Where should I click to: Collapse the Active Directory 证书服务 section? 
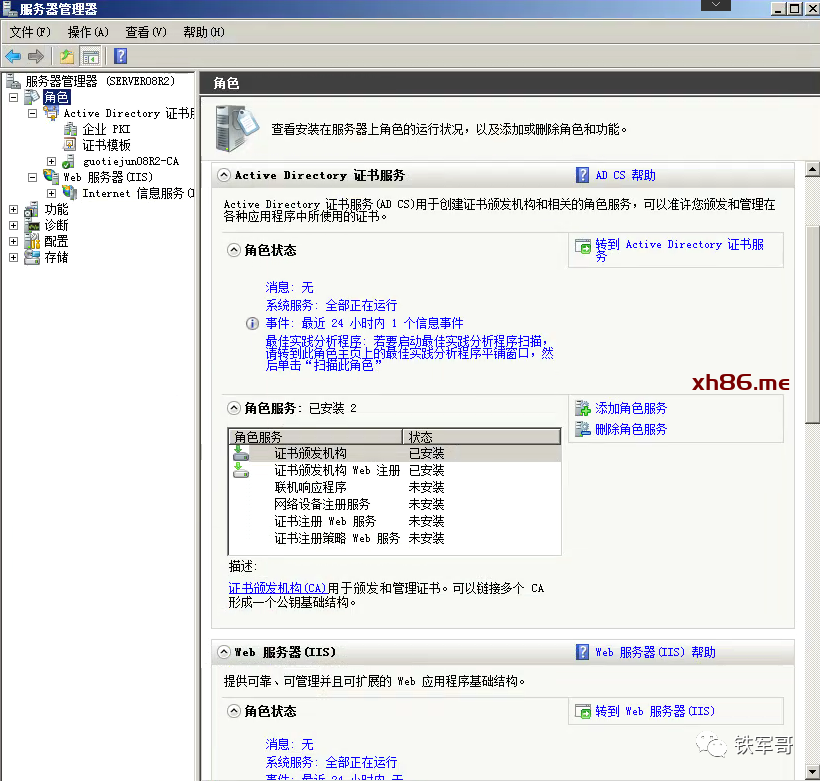(x=224, y=175)
